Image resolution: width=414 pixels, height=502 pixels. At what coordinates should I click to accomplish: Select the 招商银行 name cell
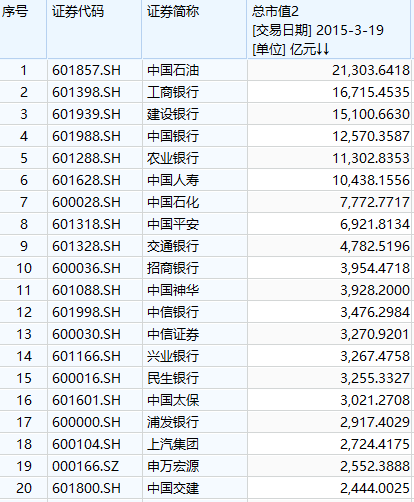point(195,268)
